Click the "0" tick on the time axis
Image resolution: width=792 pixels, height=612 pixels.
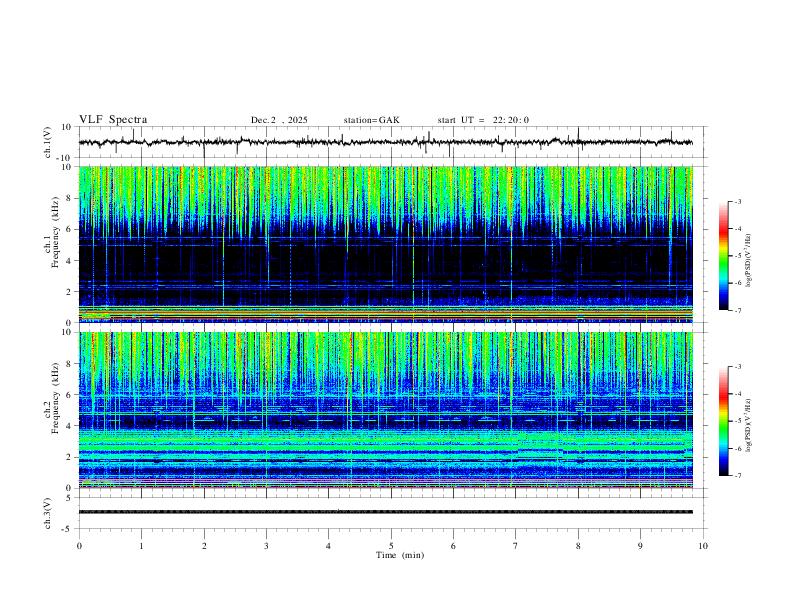[x=79, y=546]
